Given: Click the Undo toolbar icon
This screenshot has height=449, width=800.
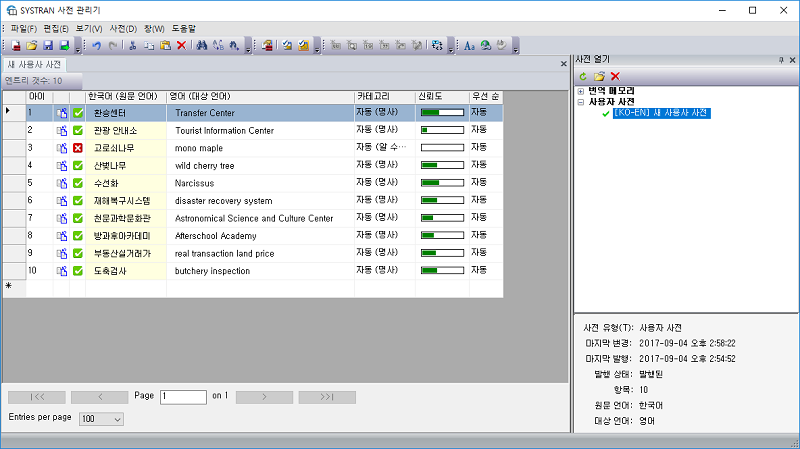Looking at the screenshot, I should (96, 45).
